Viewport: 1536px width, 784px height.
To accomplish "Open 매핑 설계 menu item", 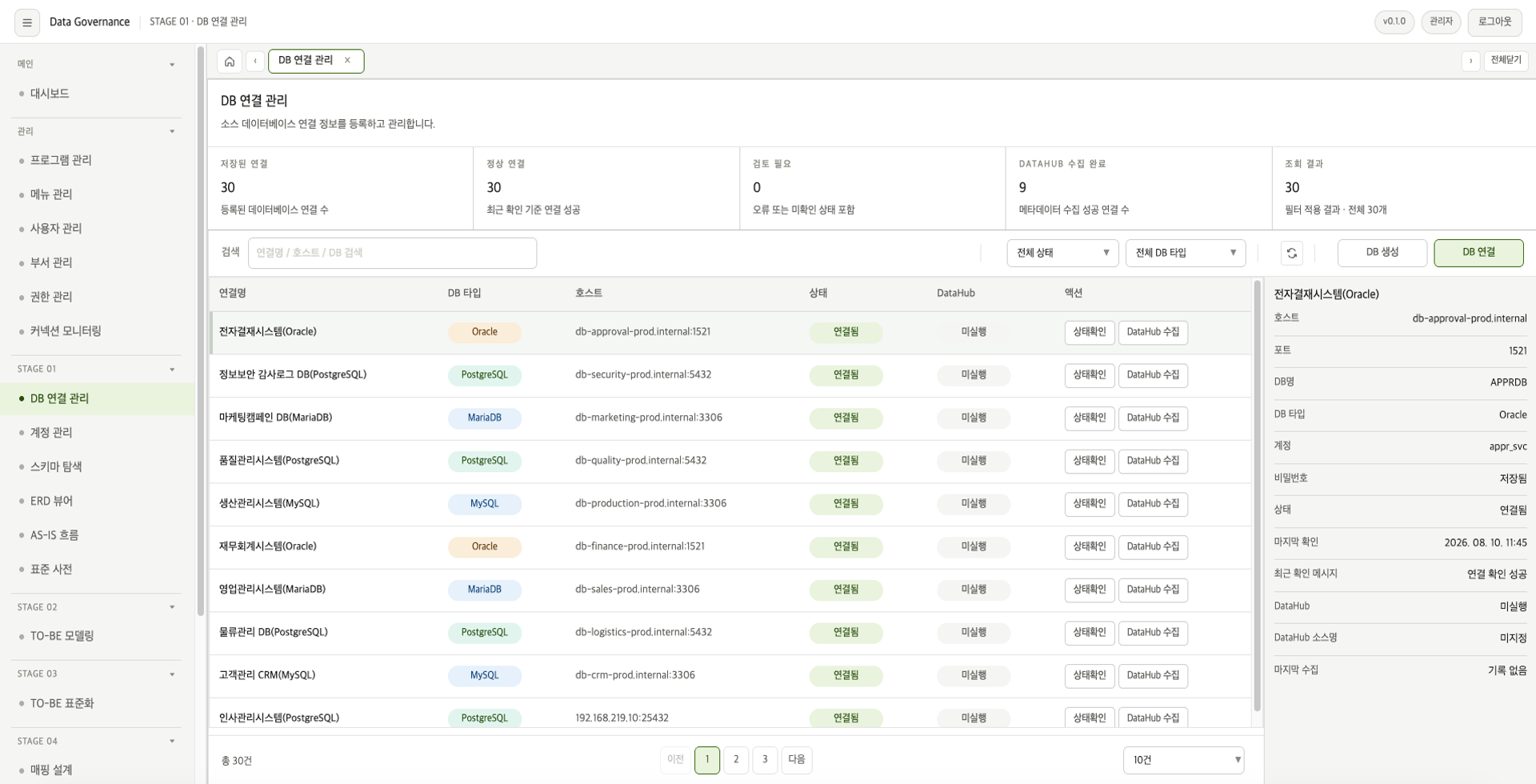I will click(x=98, y=770).
